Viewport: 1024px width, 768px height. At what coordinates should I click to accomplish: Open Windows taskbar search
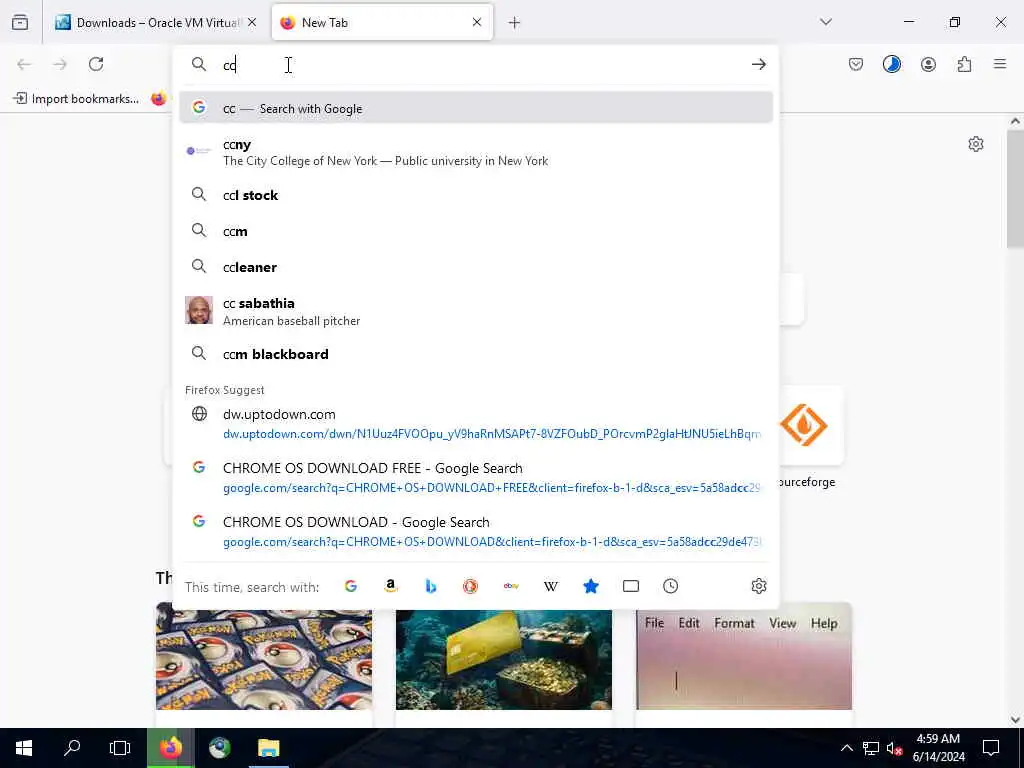(72, 748)
